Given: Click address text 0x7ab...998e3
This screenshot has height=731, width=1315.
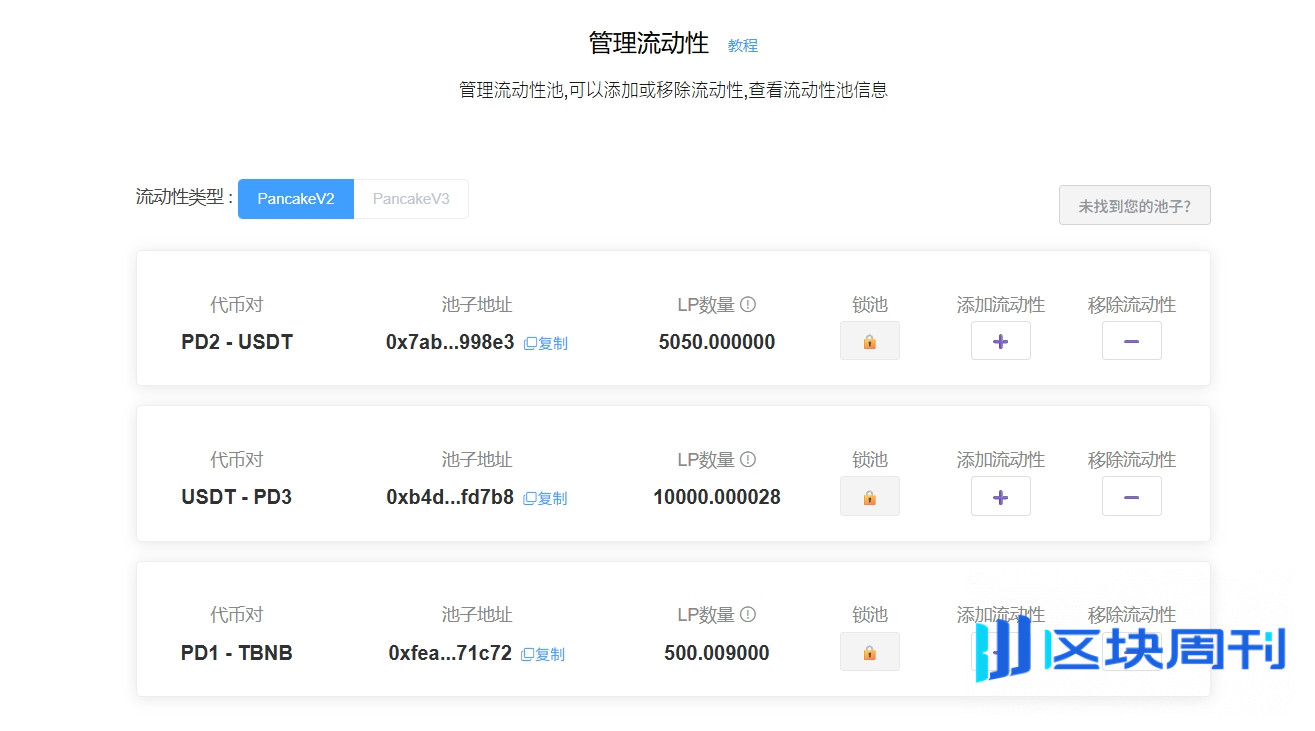Looking at the screenshot, I should point(450,342).
